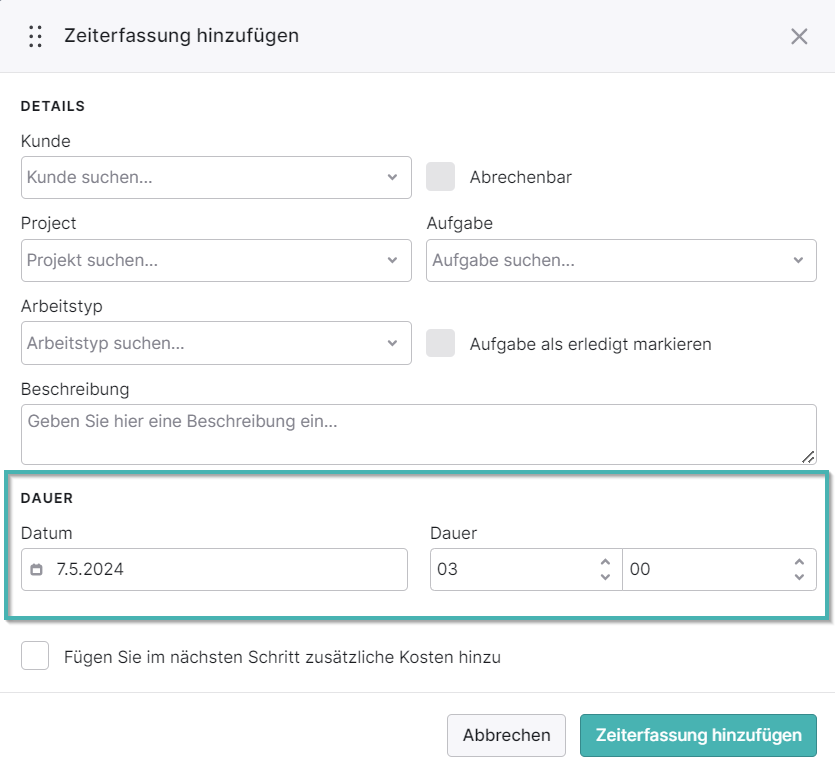The height and width of the screenshot is (775, 835).
Task: Expand the Projekt suchen dropdown
Action: (216, 260)
